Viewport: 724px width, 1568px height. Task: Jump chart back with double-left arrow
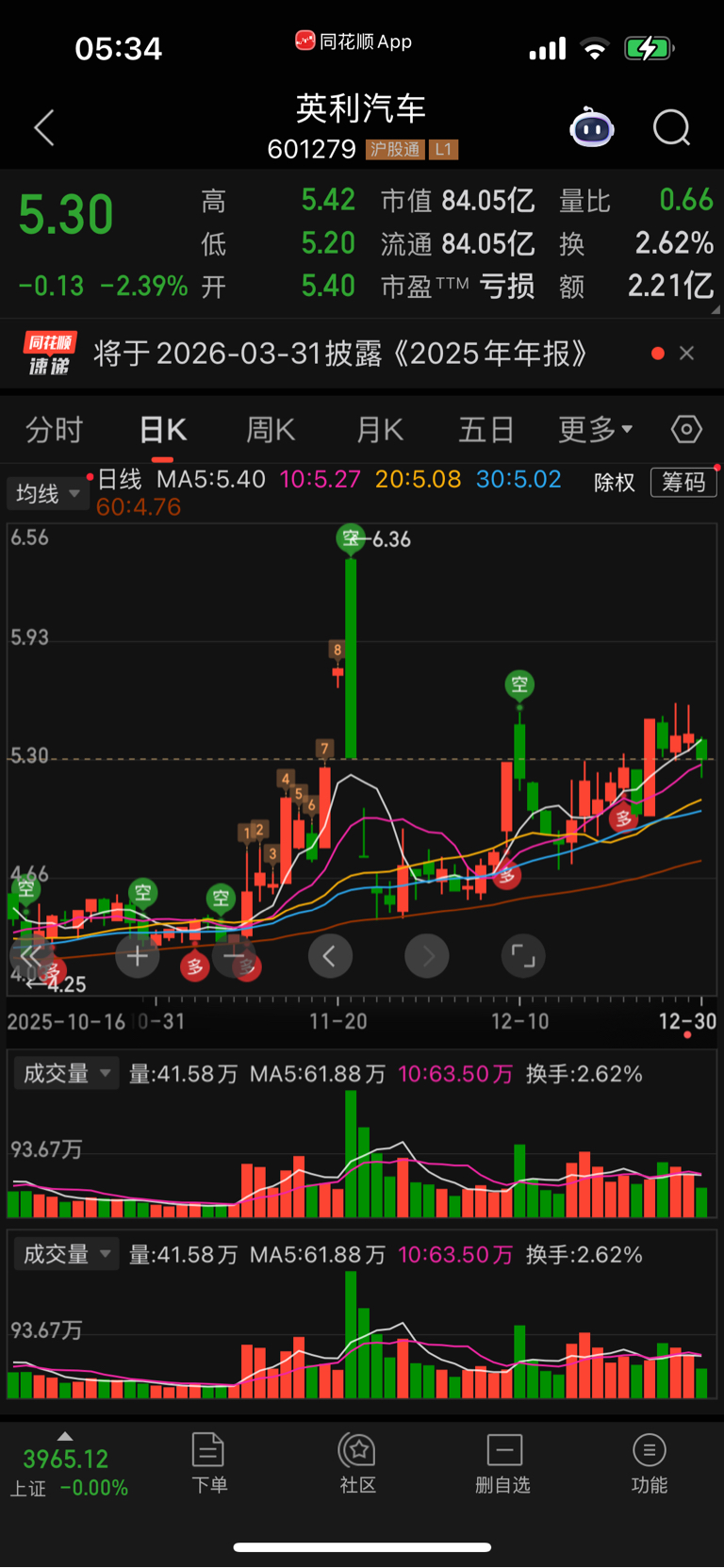[x=31, y=956]
